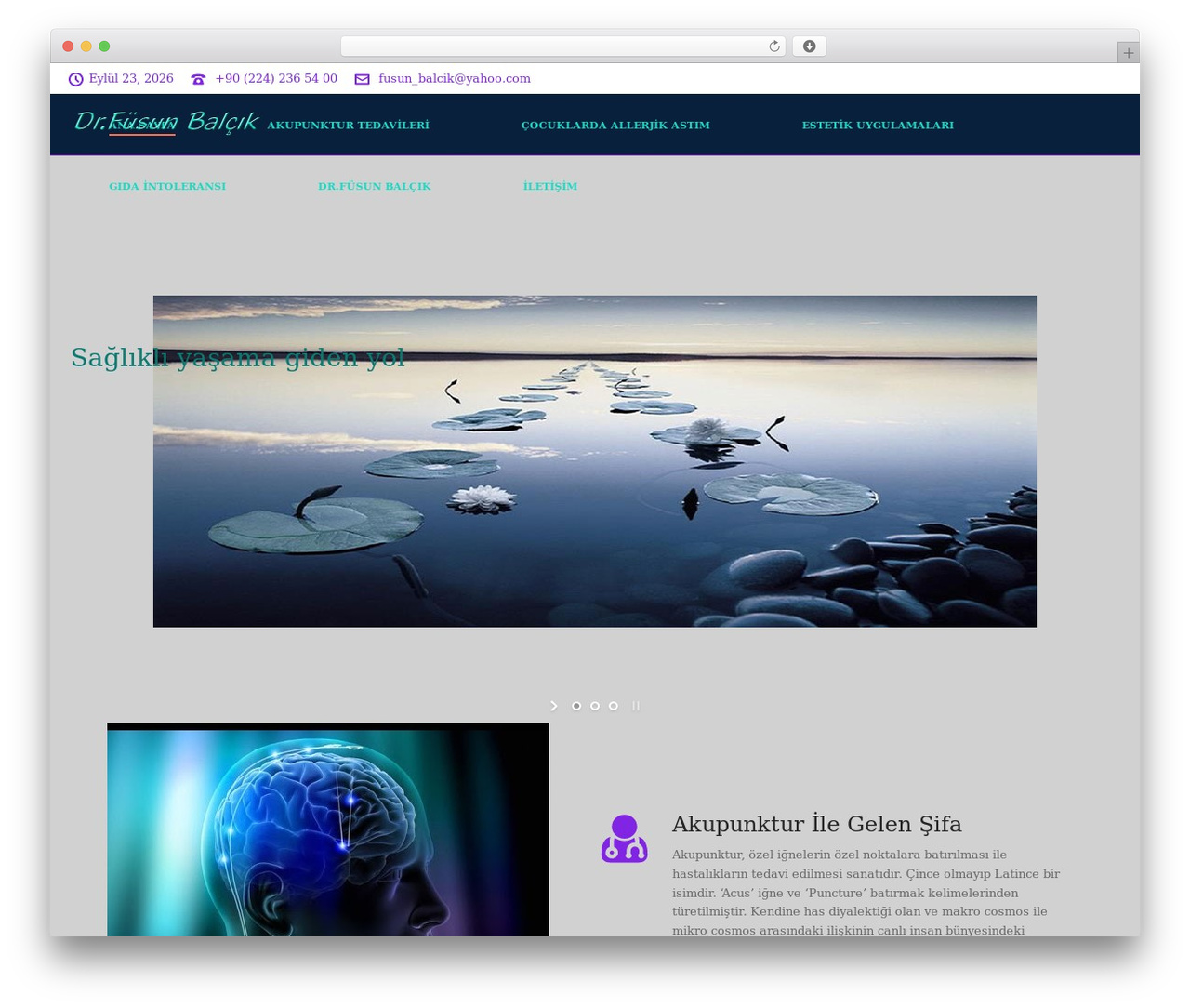
Task: Pause the slideshow autoplay
Action: coord(636,706)
